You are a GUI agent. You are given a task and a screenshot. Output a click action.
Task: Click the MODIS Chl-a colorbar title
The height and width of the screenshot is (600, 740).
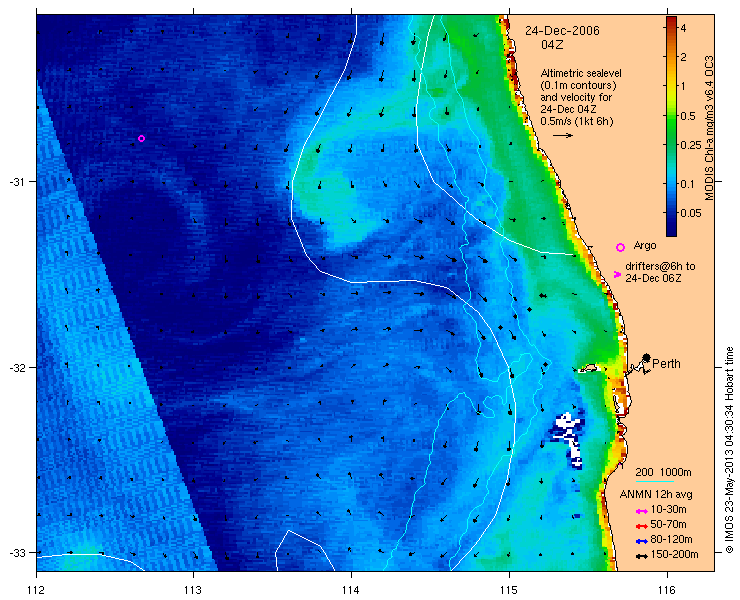coord(708,128)
